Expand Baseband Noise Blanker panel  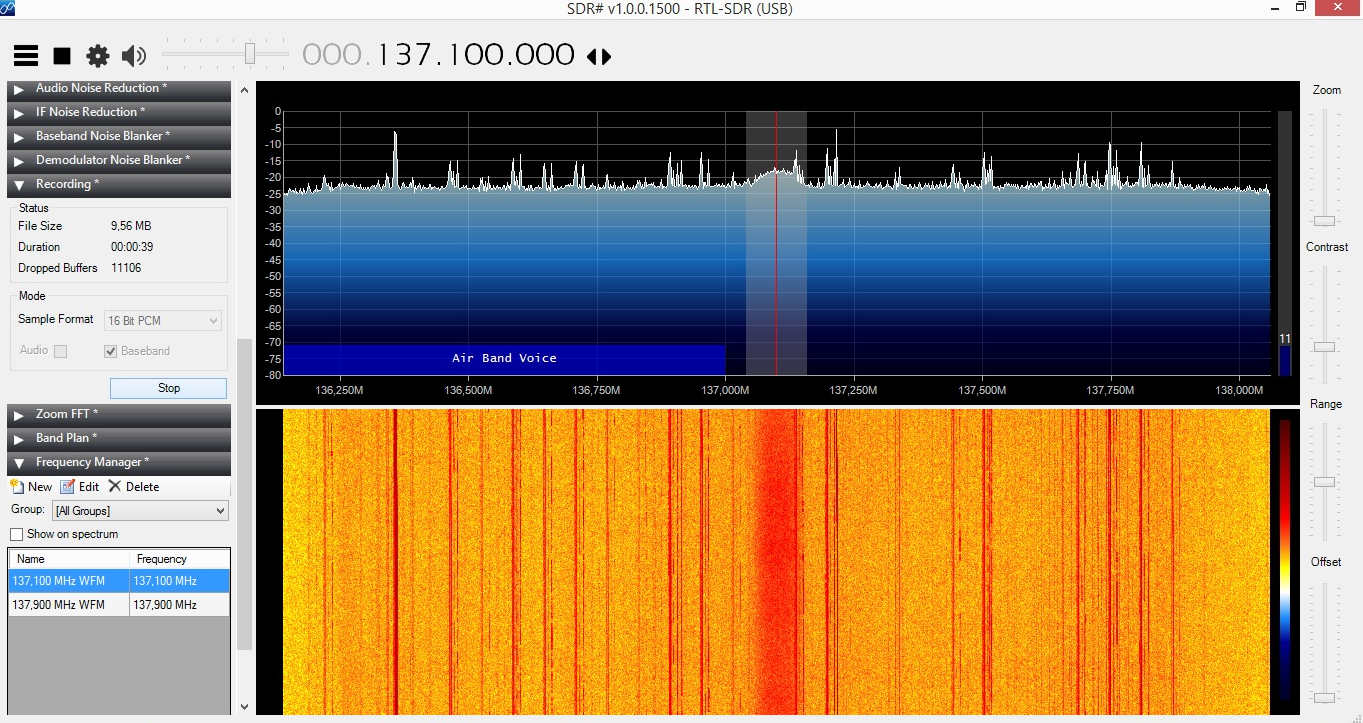119,136
